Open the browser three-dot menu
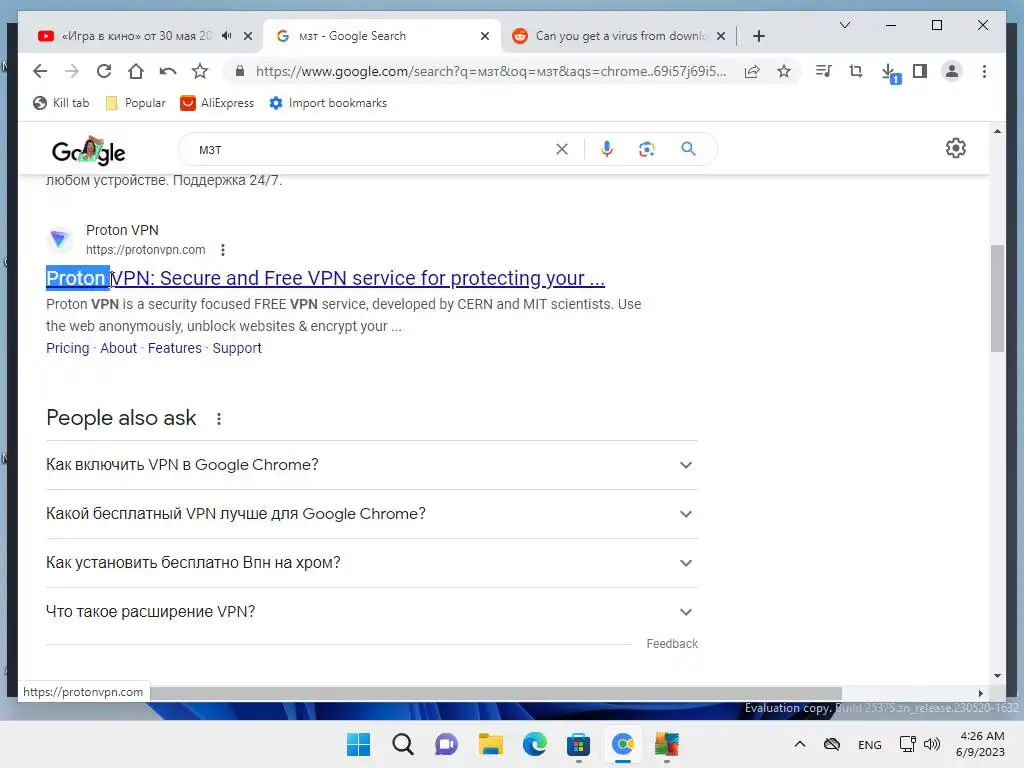1024x768 pixels. click(x=984, y=71)
